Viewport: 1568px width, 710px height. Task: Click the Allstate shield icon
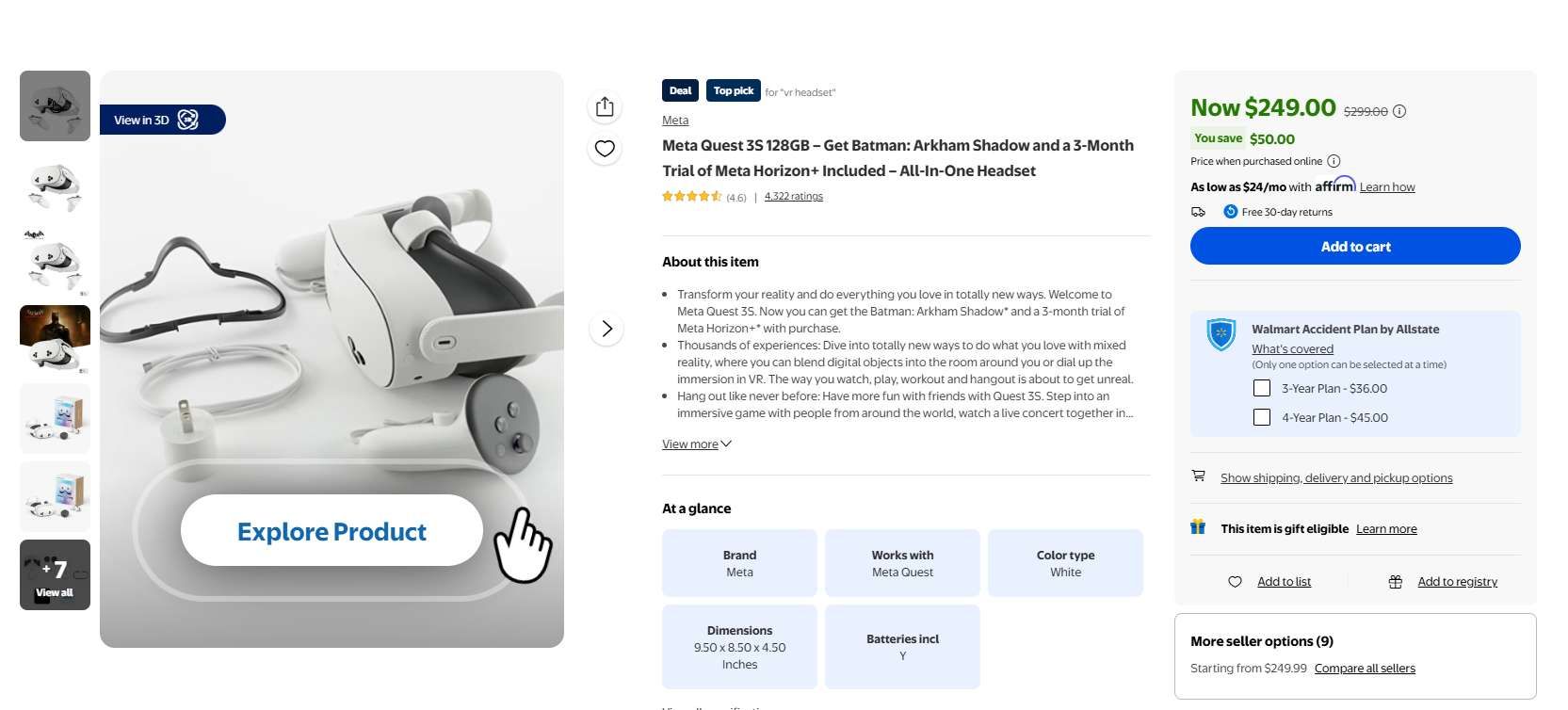1220,334
